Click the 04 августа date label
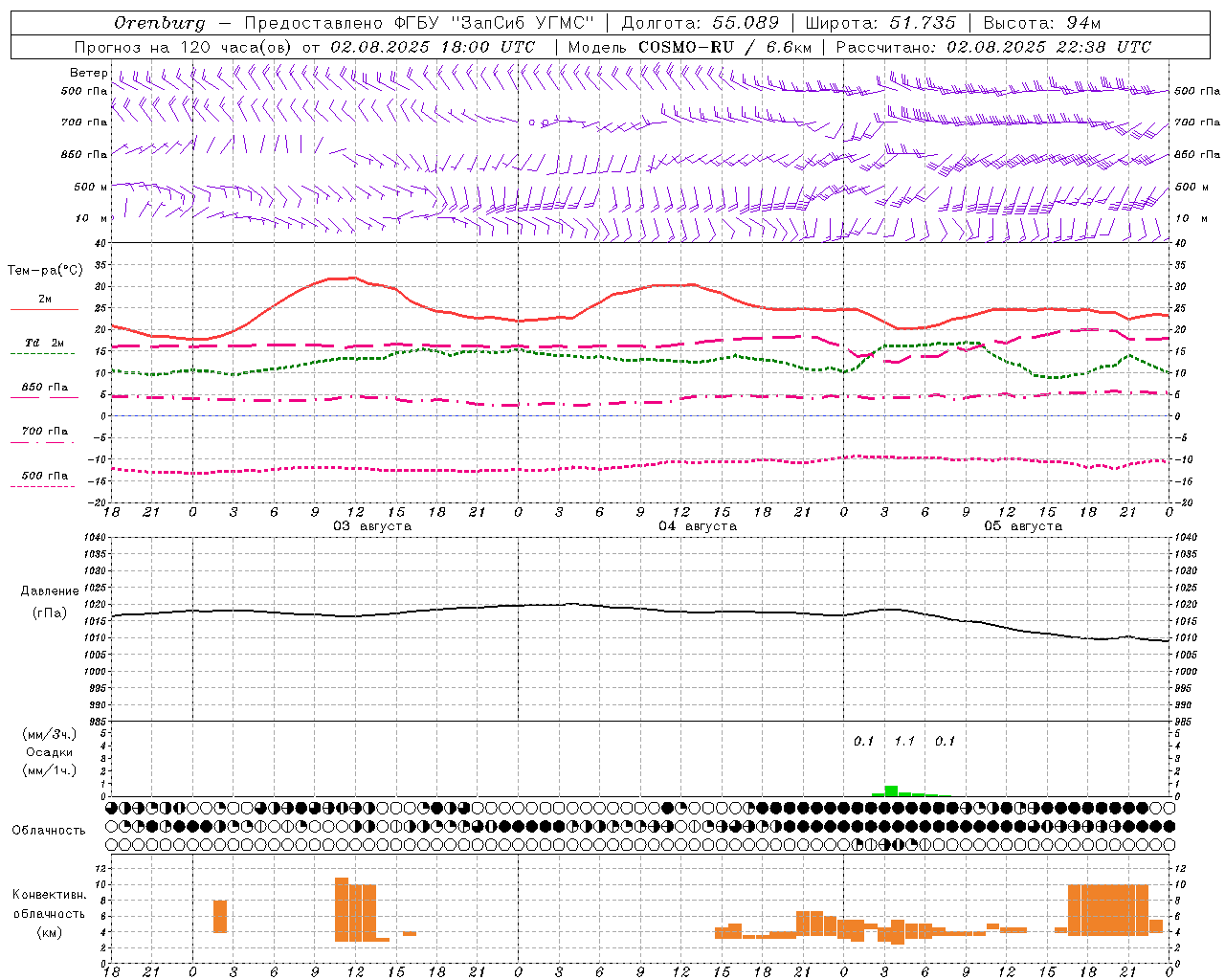1225x980 pixels. point(698,526)
